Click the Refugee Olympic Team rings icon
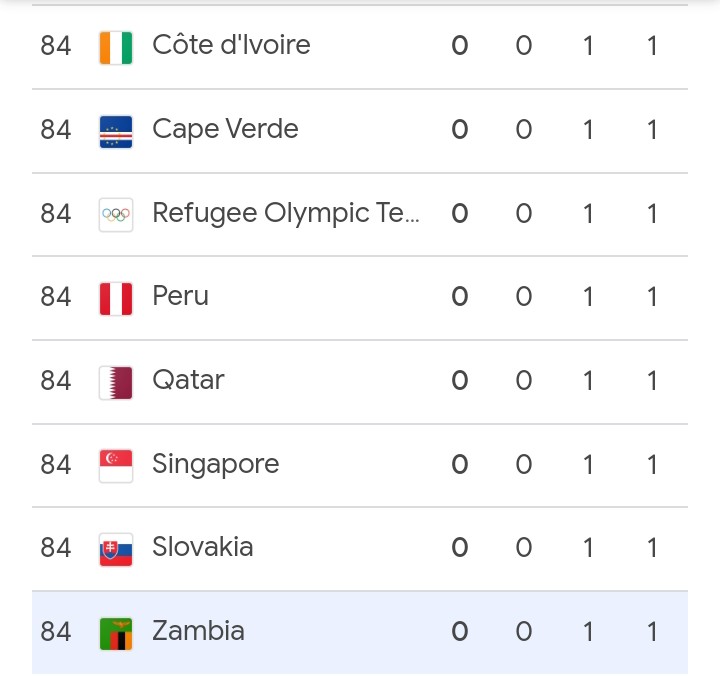 [x=116, y=214]
